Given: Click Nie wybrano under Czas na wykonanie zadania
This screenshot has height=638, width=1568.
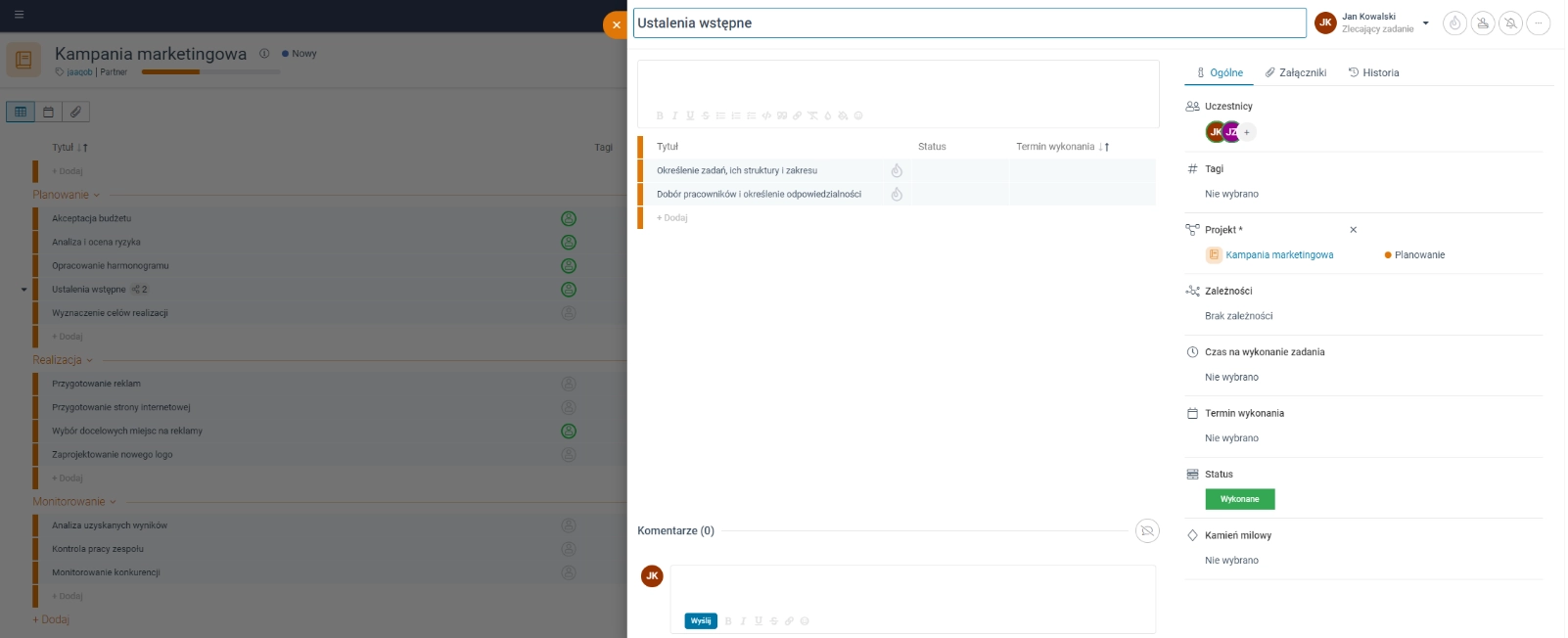Looking at the screenshot, I should (x=1231, y=377).
